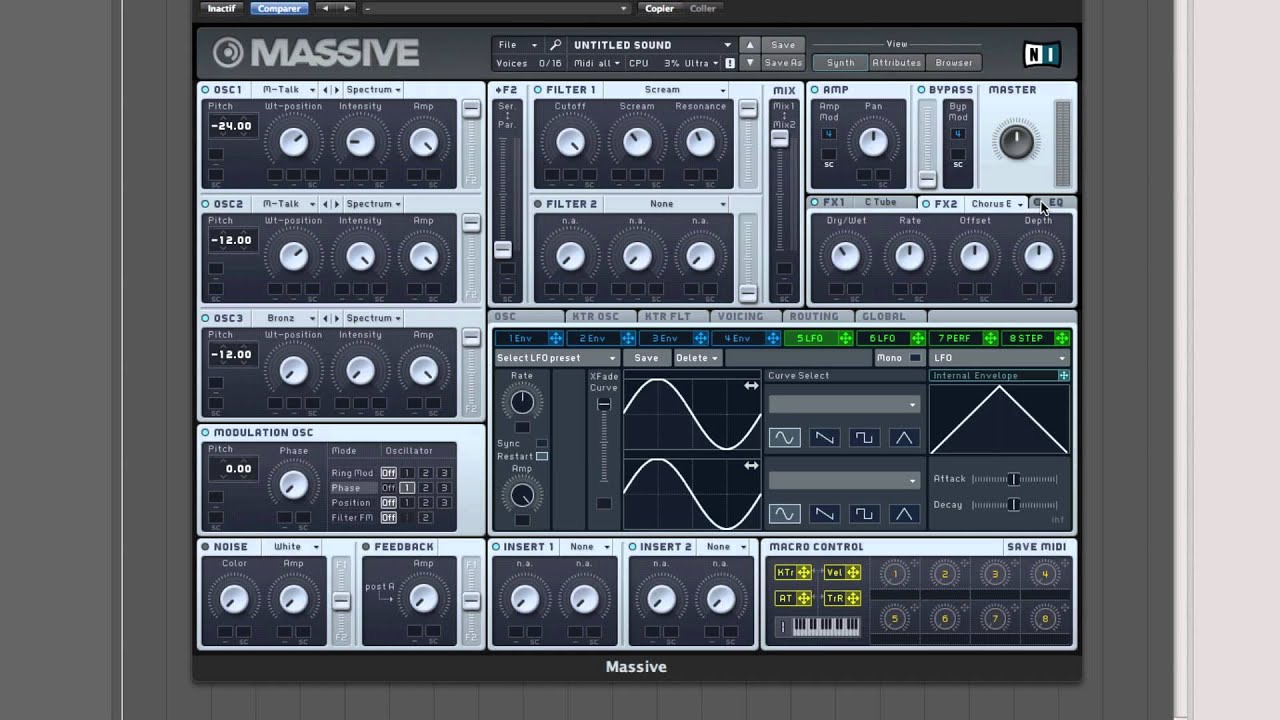Click the KTr macro drag handle
The width and height of the screenshot is (1280, 720).
[804, 573]
